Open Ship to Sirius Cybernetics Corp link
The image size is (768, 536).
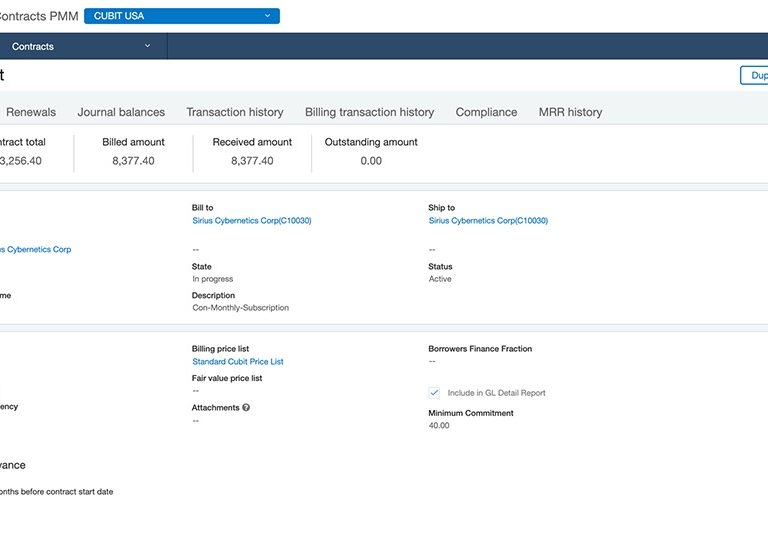coord(488,220)
